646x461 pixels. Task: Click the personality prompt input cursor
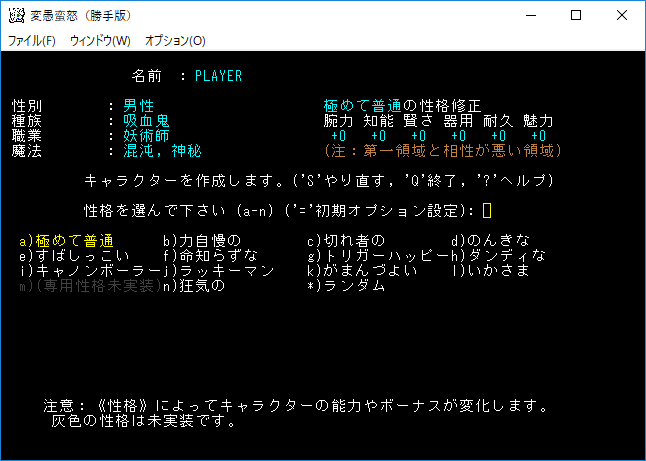tap(487, 210)
